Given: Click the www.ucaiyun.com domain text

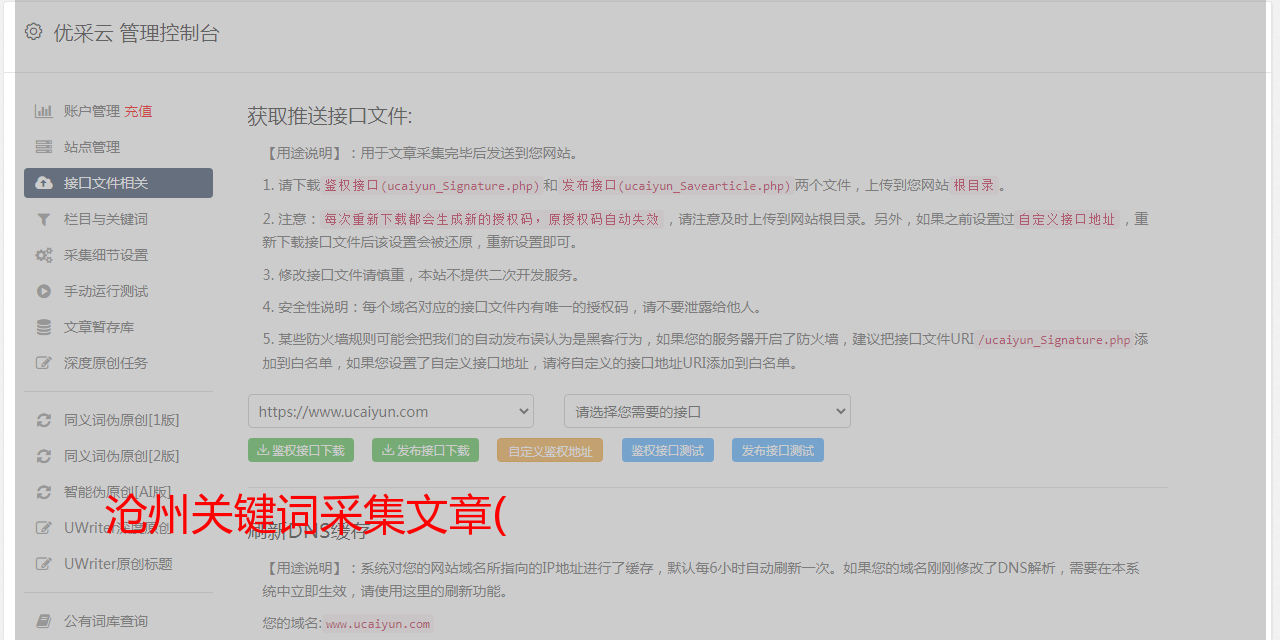Looking at the screenshot, I should point(378,624).
